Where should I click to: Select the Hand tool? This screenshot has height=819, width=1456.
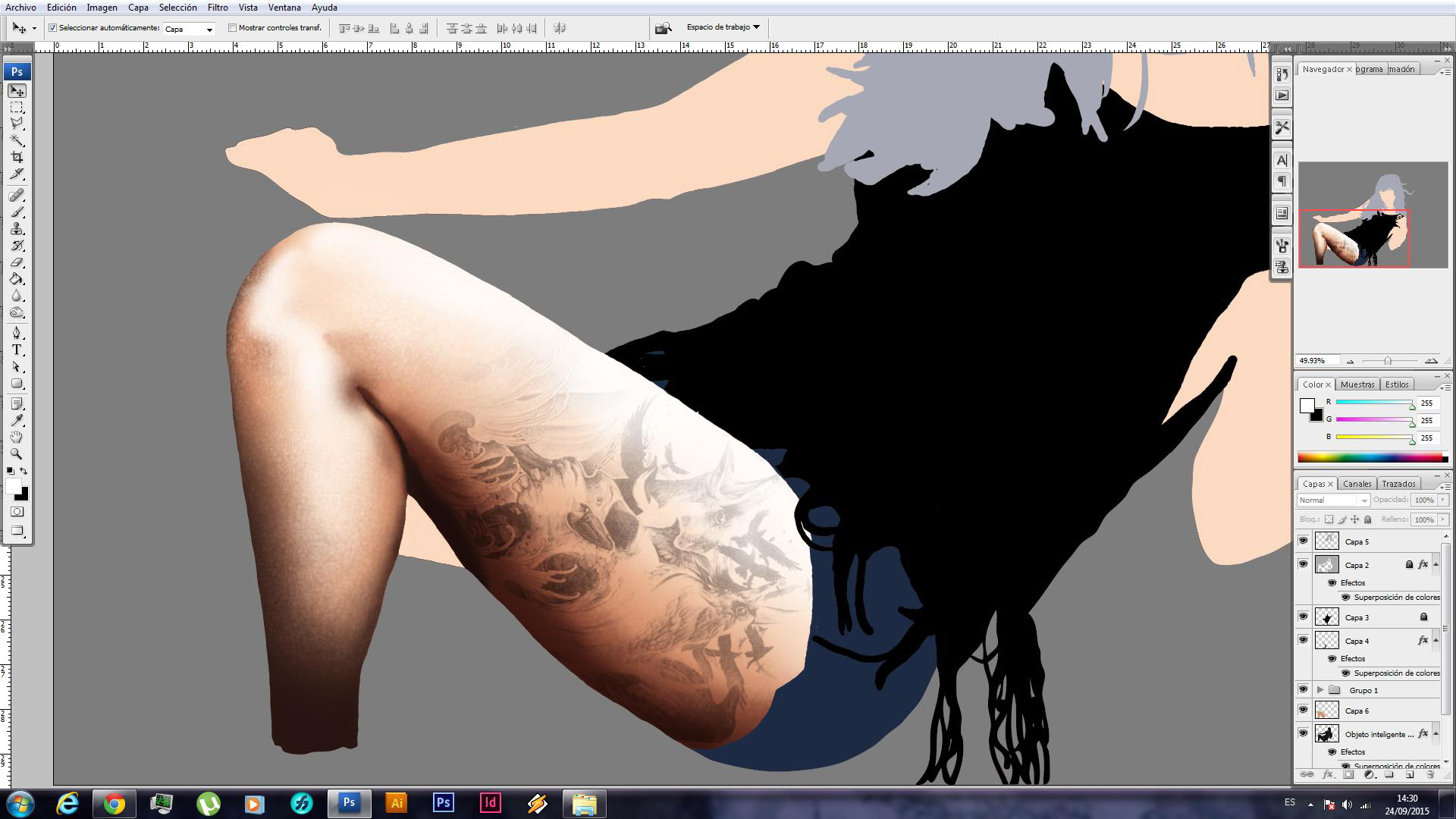coord(17,438)
